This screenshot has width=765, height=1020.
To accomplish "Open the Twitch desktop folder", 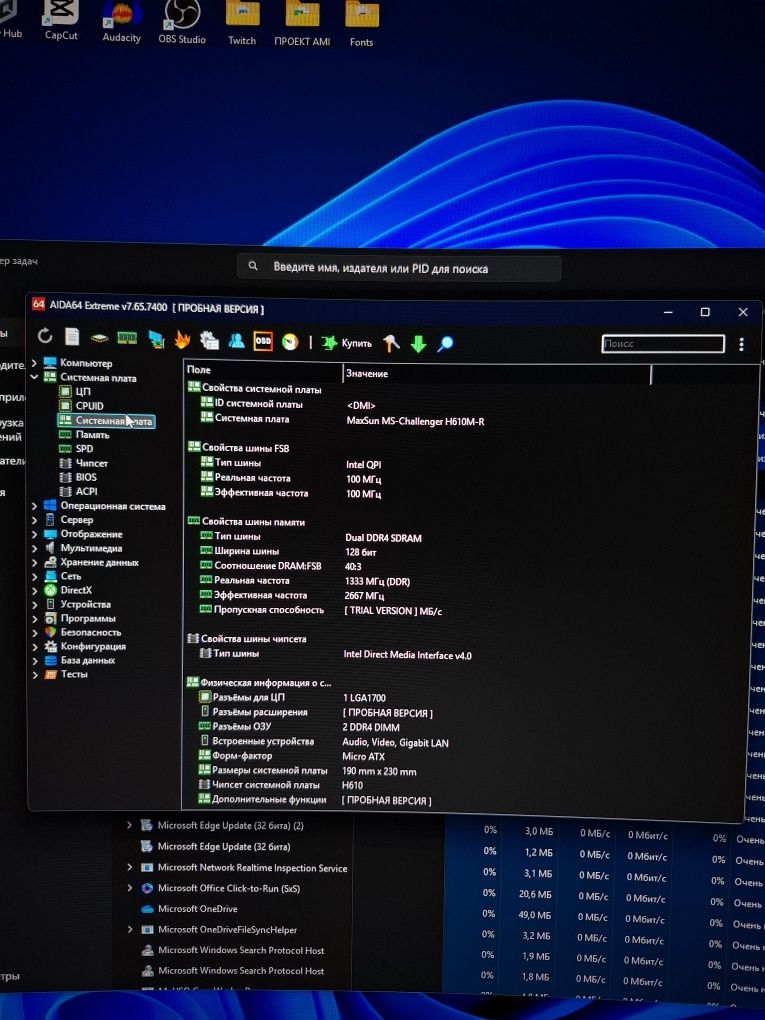I will click(x=242, y=23).
